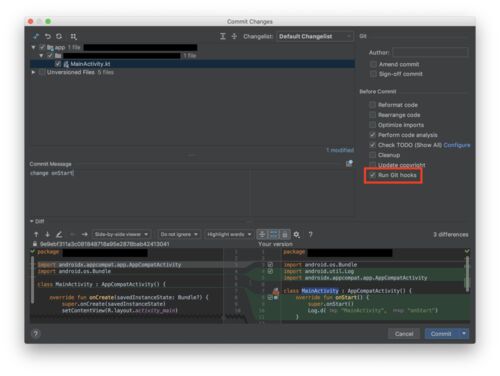
Task: Toggle the third diff view option icon
Action: pos(285,234)
